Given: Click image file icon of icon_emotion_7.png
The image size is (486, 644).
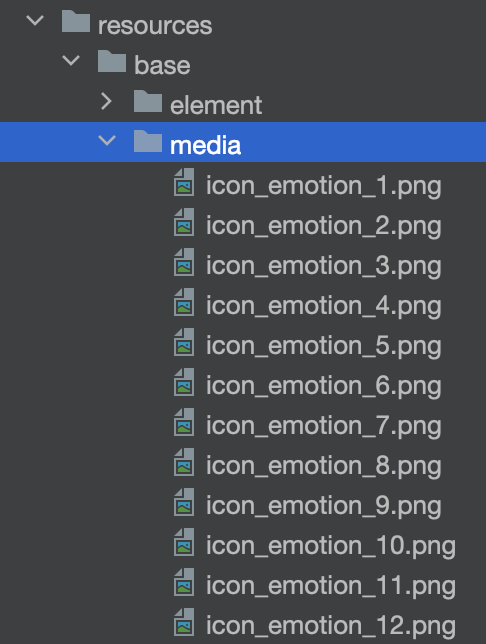Looking at the screenshot, I should [x=184, y=422].
